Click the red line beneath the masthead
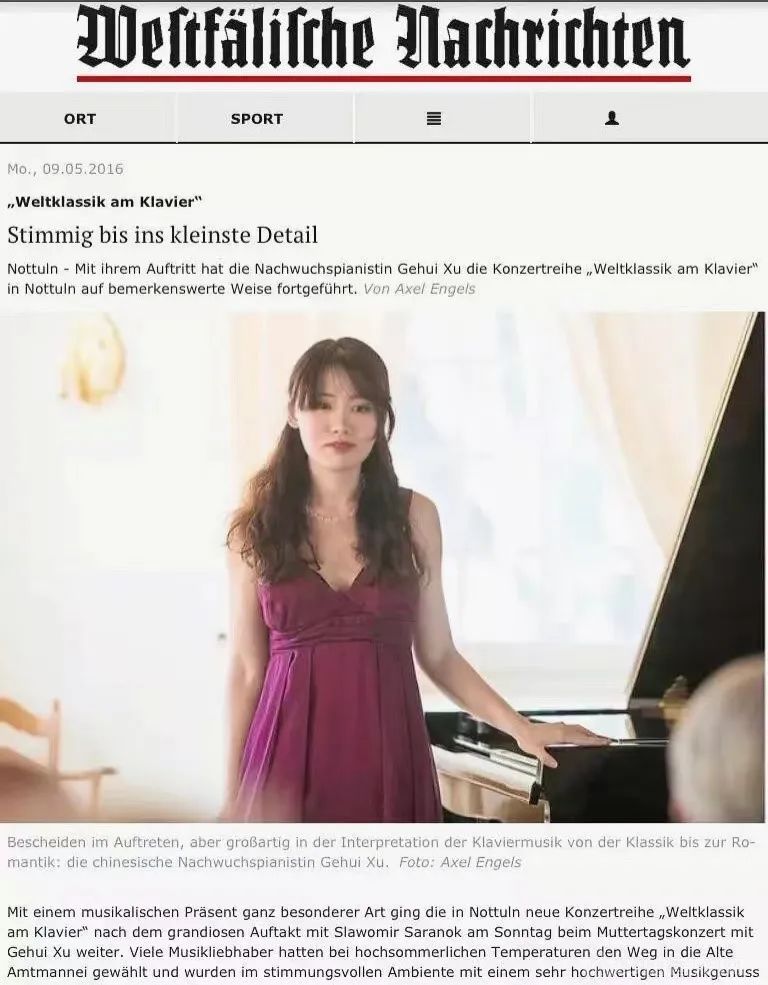Image resolution: width=768 pixels, height=985 pixels. tap(384, 79)
